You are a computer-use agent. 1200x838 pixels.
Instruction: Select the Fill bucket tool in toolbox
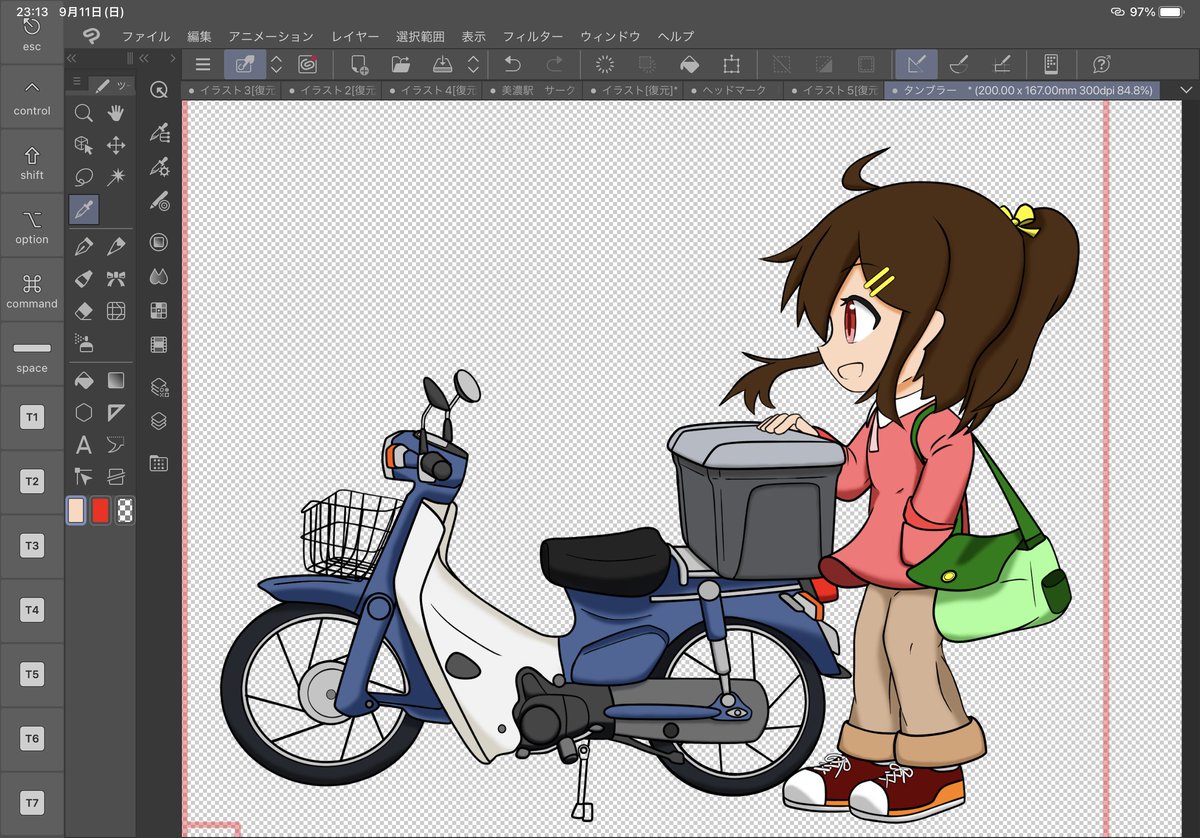(84, 380)
